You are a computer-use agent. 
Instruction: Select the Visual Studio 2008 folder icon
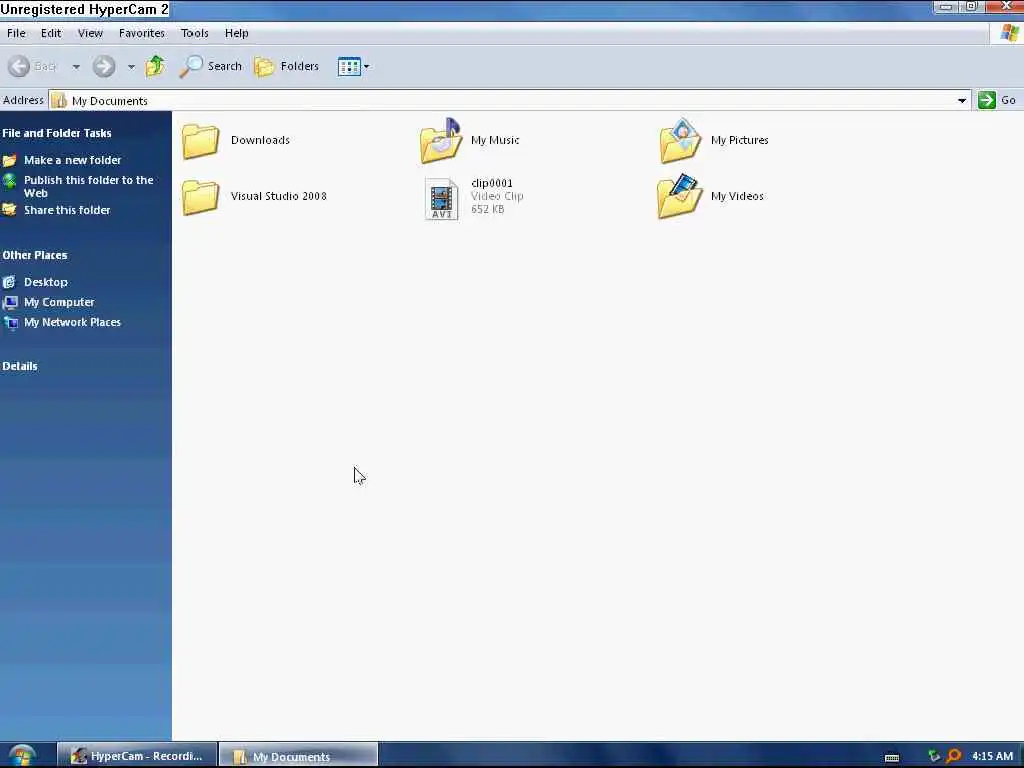(x=200, y=197)
